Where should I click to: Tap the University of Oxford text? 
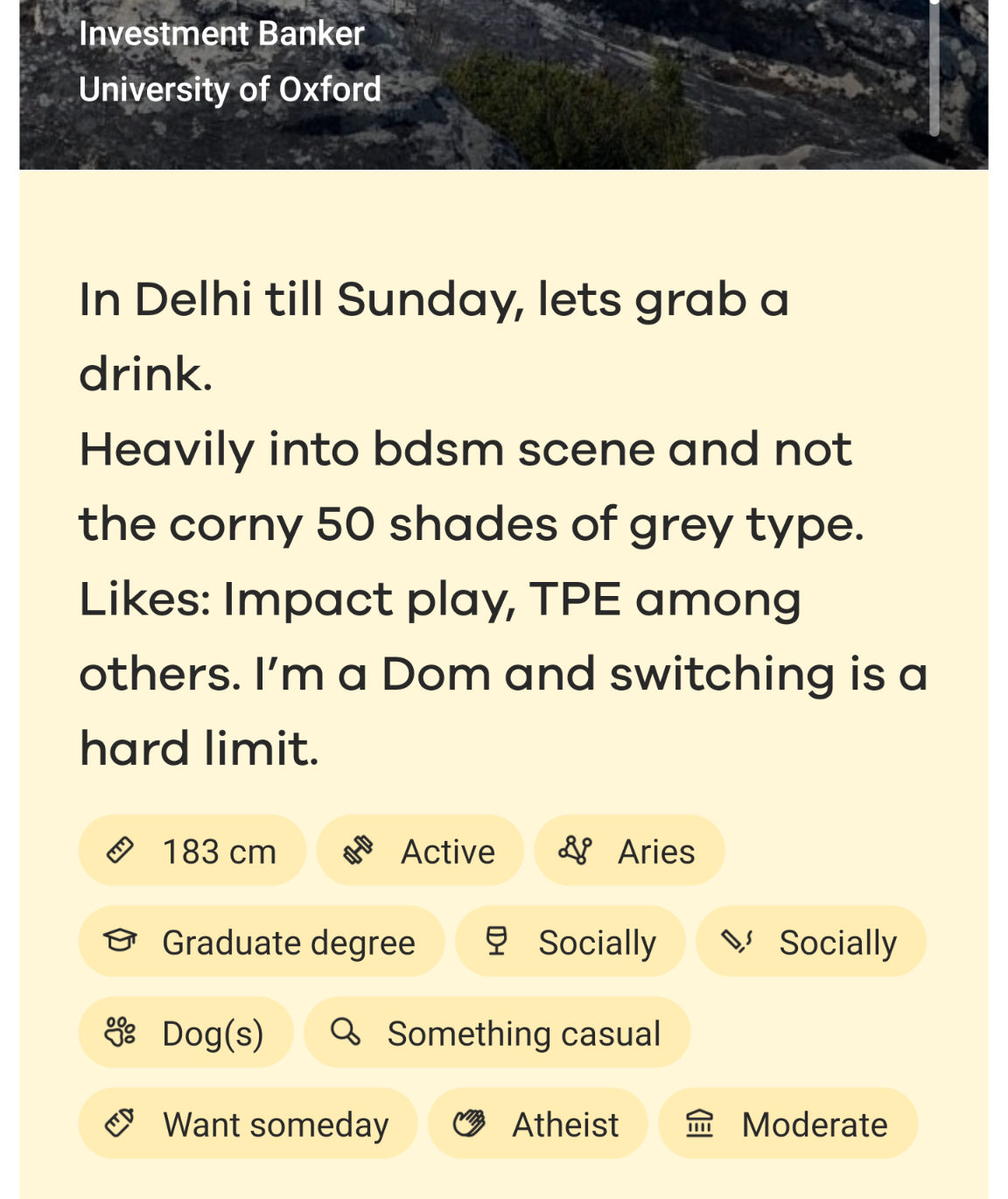click(230, 89)
